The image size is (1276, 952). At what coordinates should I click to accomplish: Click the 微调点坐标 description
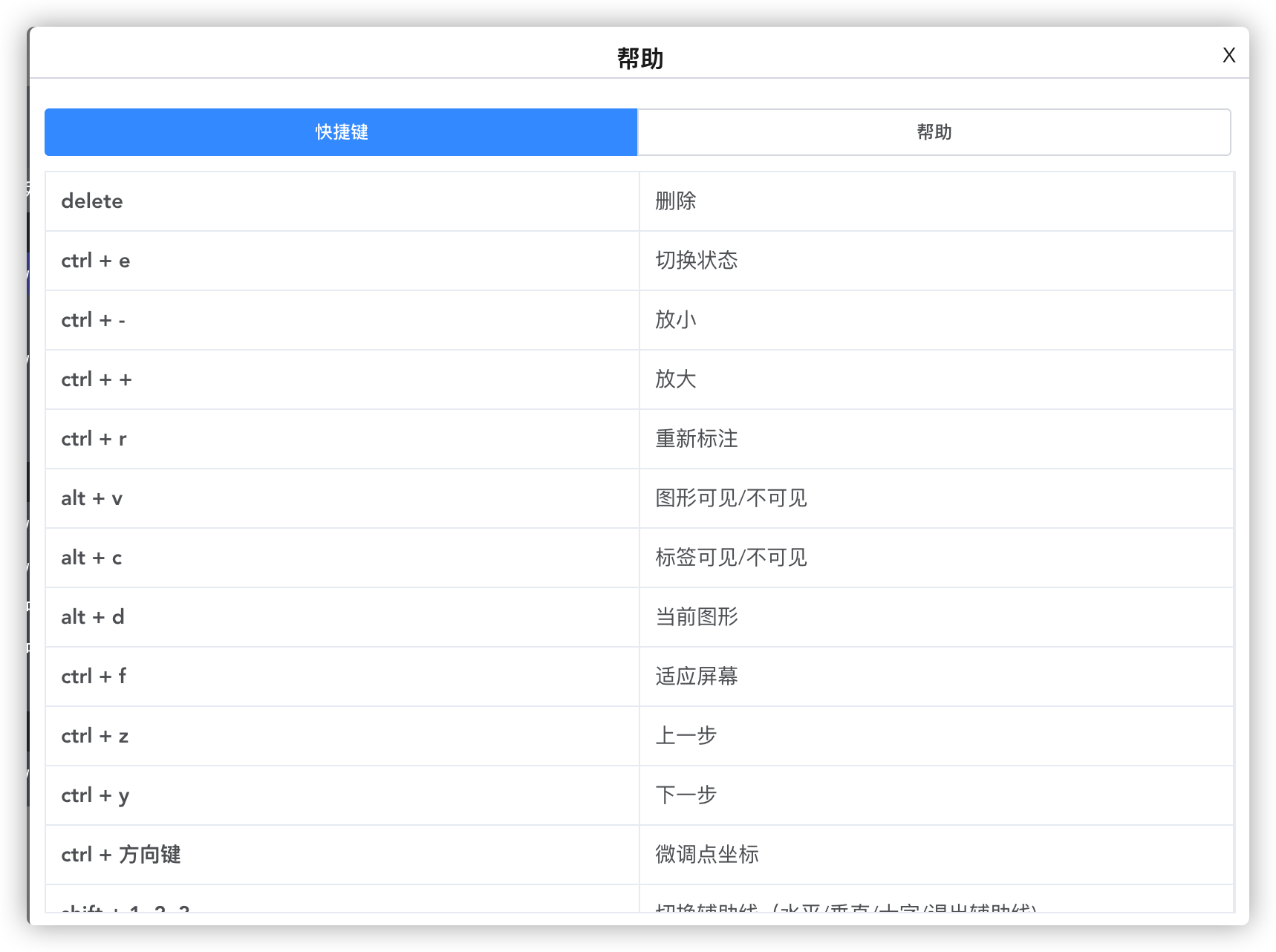coord(936,855)
